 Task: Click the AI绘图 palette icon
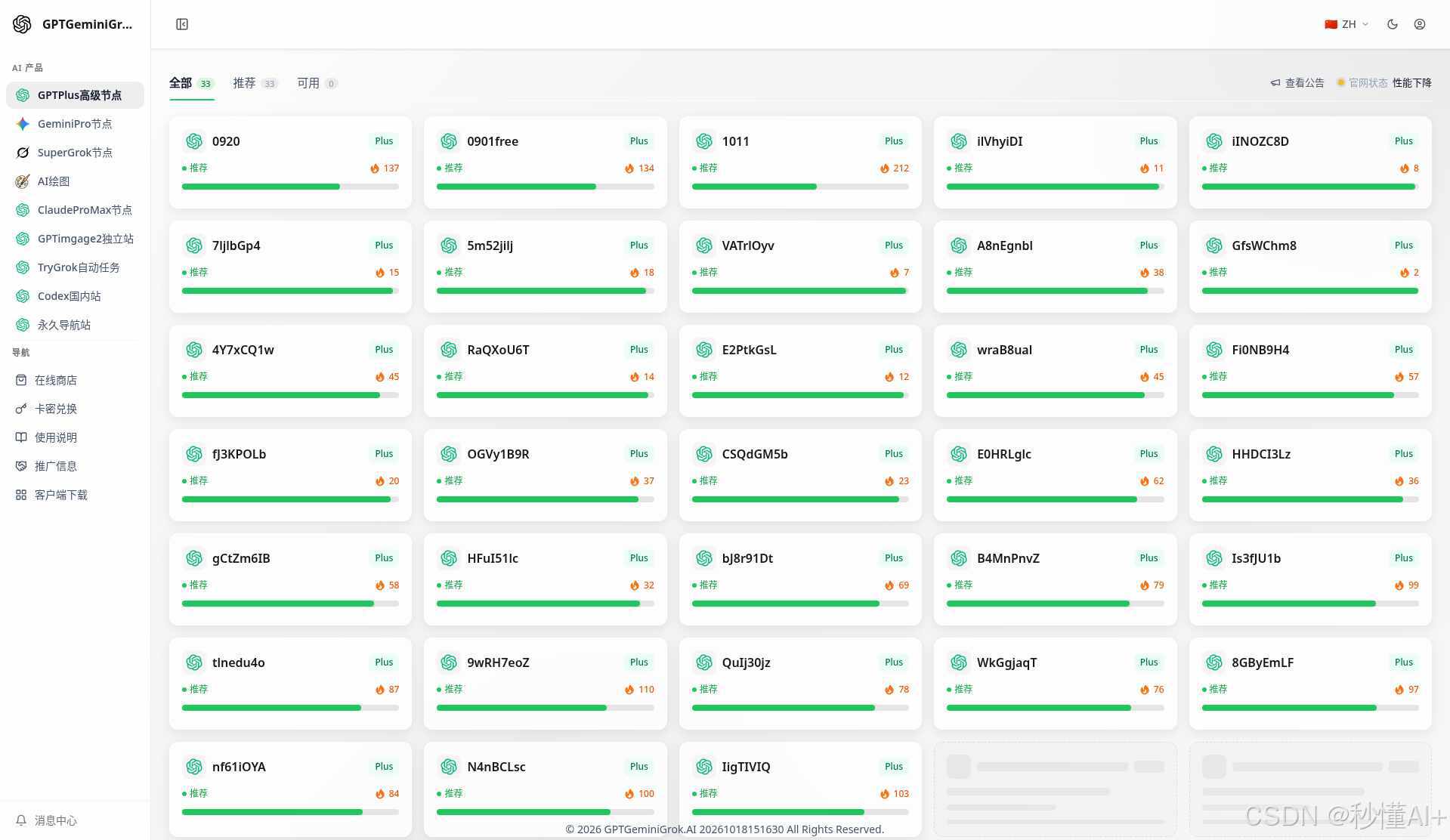(x=23, y=181)
